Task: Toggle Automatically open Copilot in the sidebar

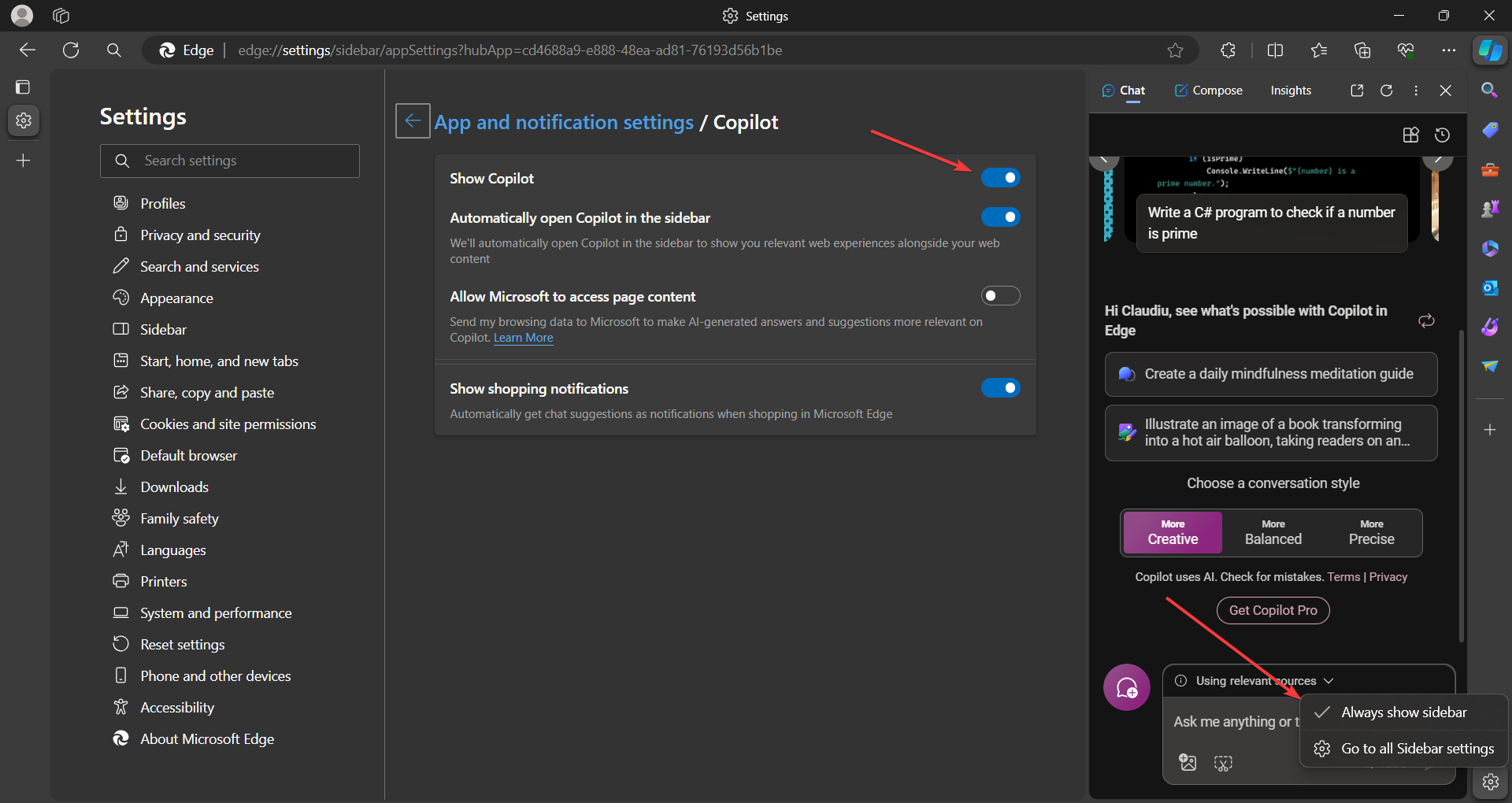Action: click(x=1000, y=216)
